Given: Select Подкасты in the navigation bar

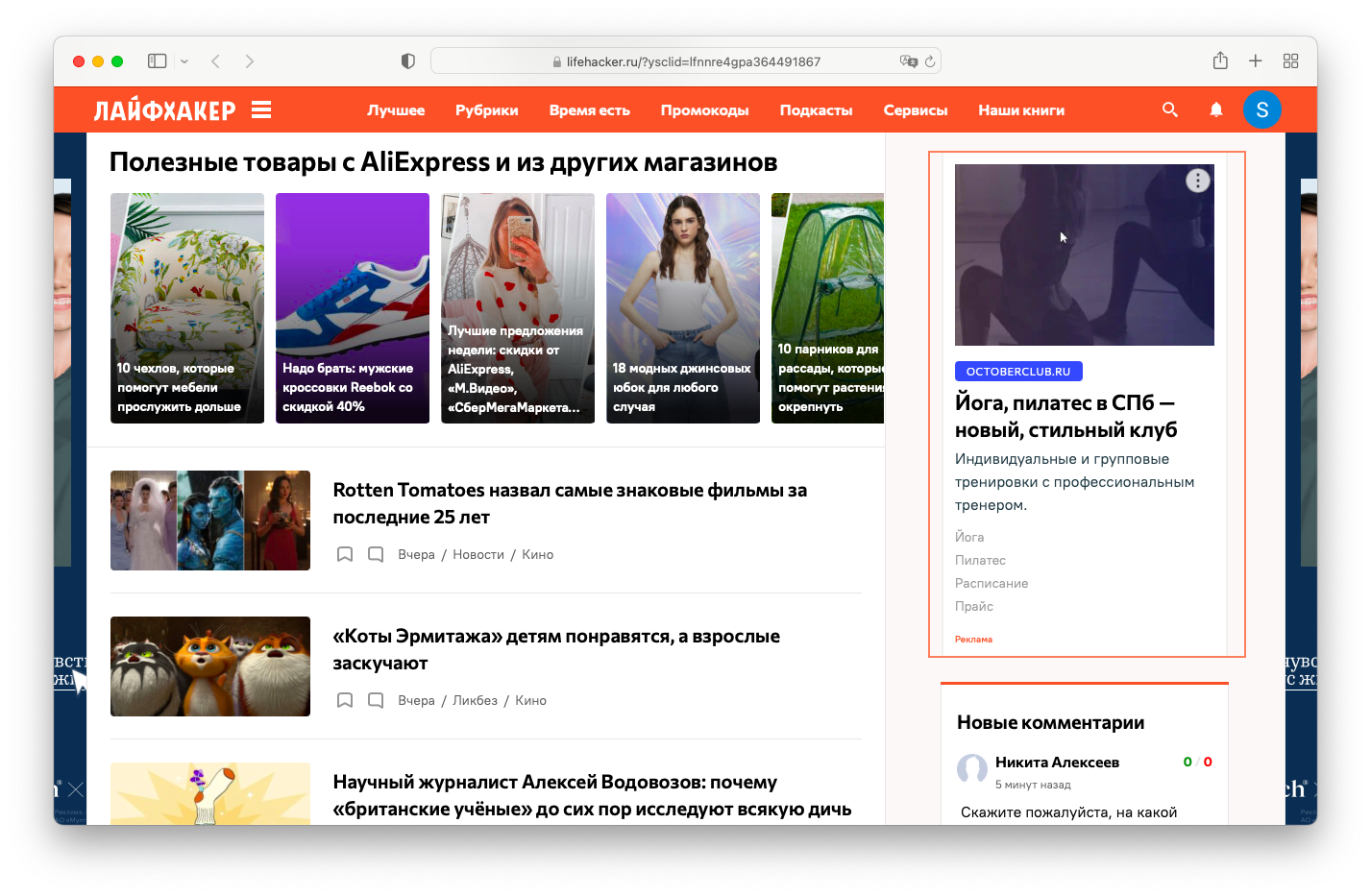Looking at the screenshot, I should pyautogui.click(x=816, y=109).
